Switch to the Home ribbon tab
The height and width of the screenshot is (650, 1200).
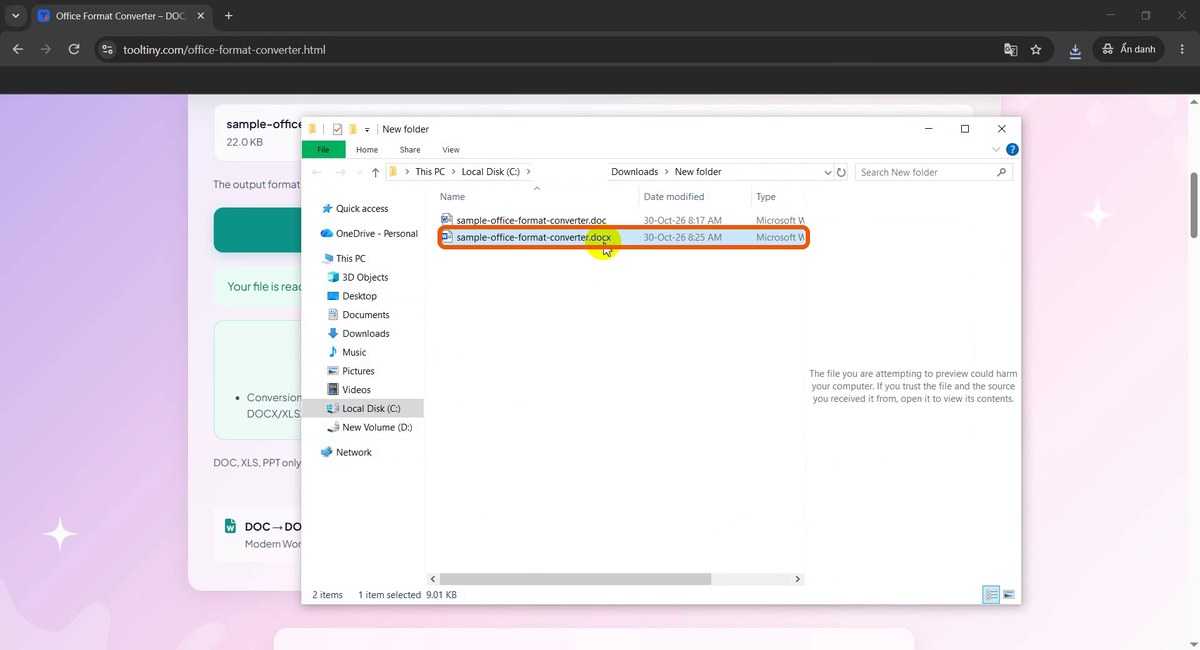click(367, 150)
